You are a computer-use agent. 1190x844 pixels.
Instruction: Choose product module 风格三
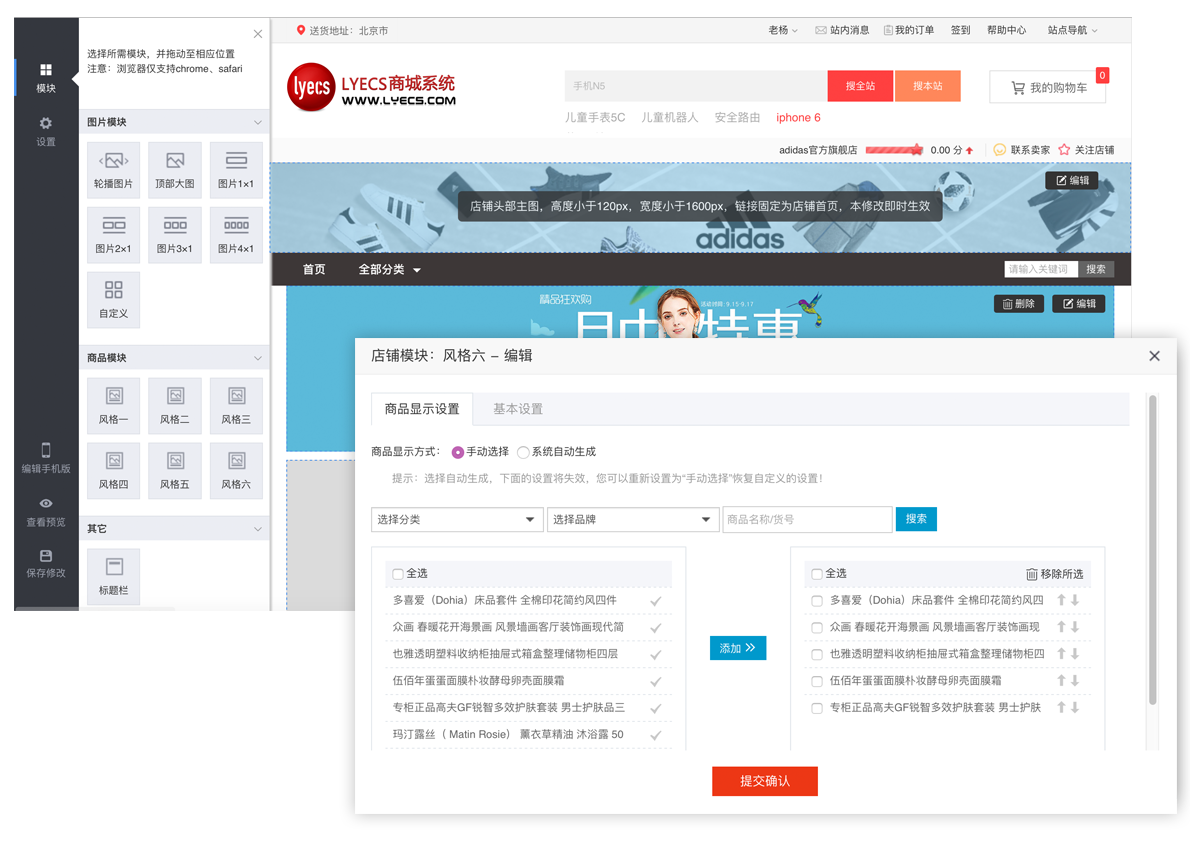click(x=236, y=405)
